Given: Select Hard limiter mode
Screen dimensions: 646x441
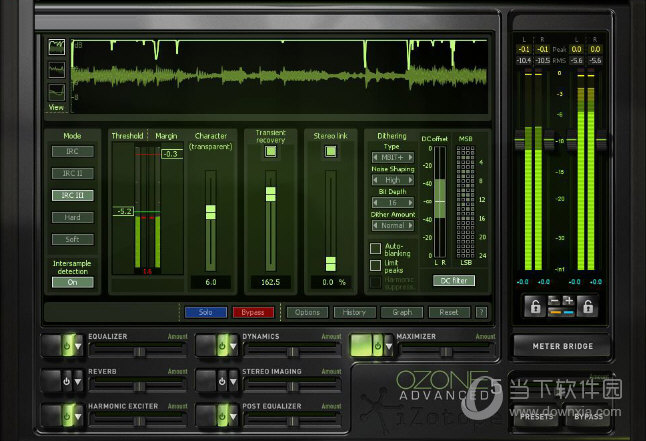Looking at the screenshot, I should point(73,217).
